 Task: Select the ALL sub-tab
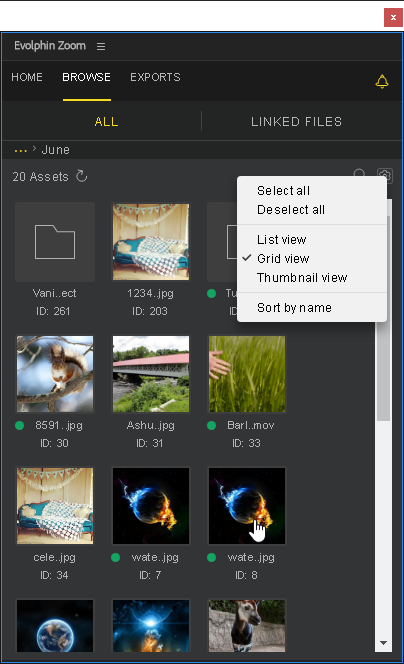point(106,122)
